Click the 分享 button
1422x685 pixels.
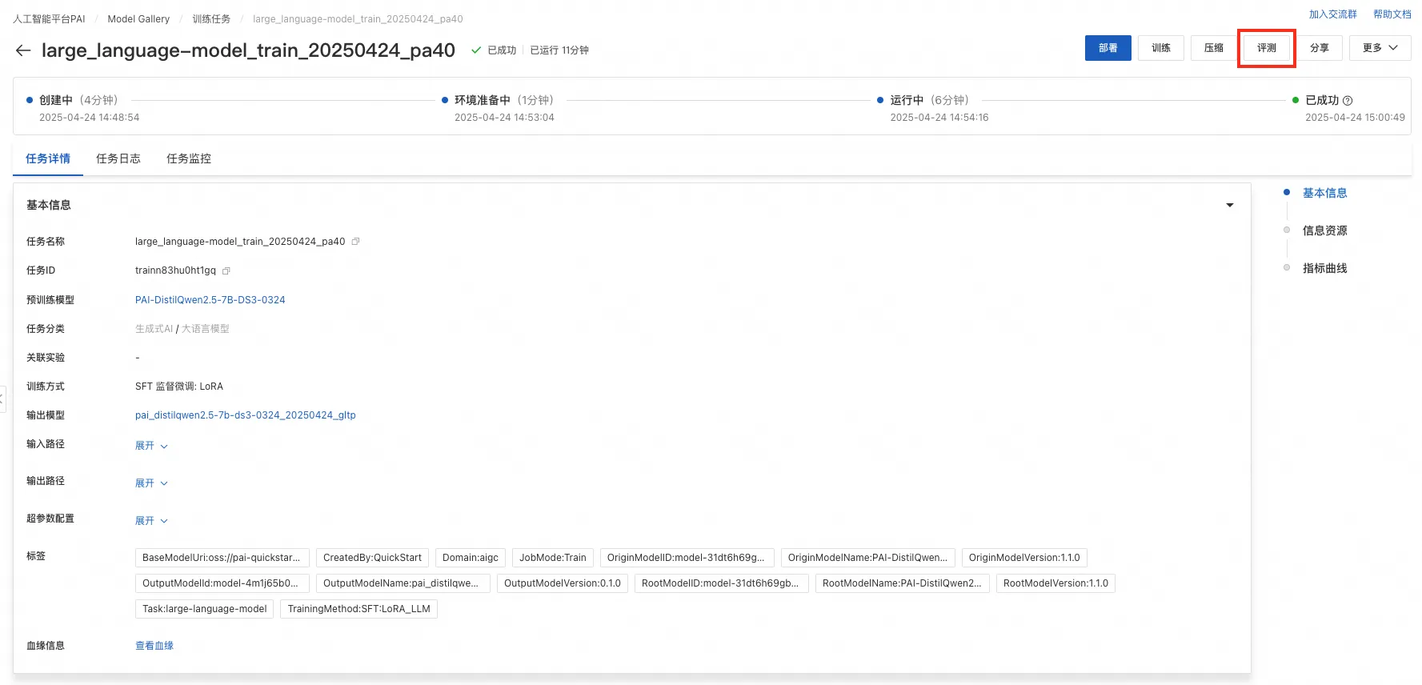[1320, 48]
